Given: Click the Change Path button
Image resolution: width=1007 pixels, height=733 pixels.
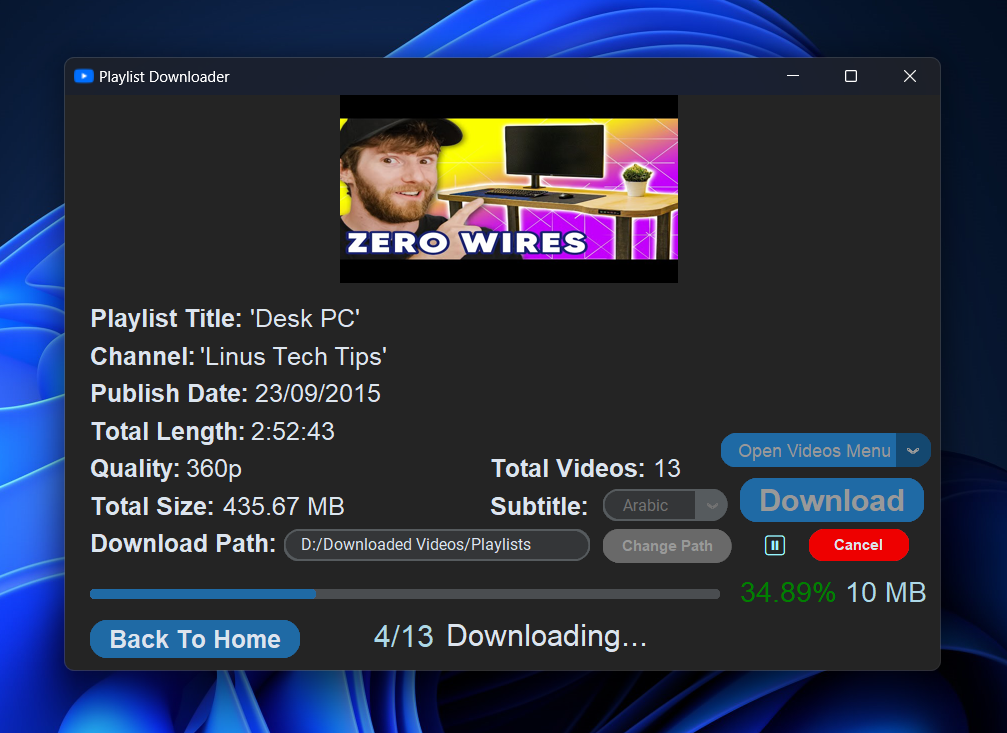Looking at the screenshot, I should coord(667,546).
